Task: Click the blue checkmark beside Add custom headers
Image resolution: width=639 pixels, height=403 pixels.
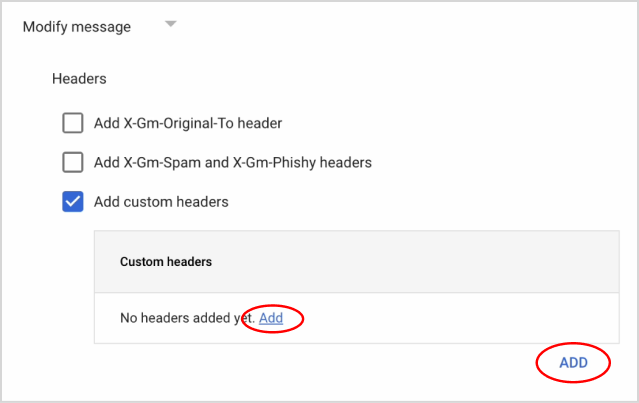Action: (73, 202)
